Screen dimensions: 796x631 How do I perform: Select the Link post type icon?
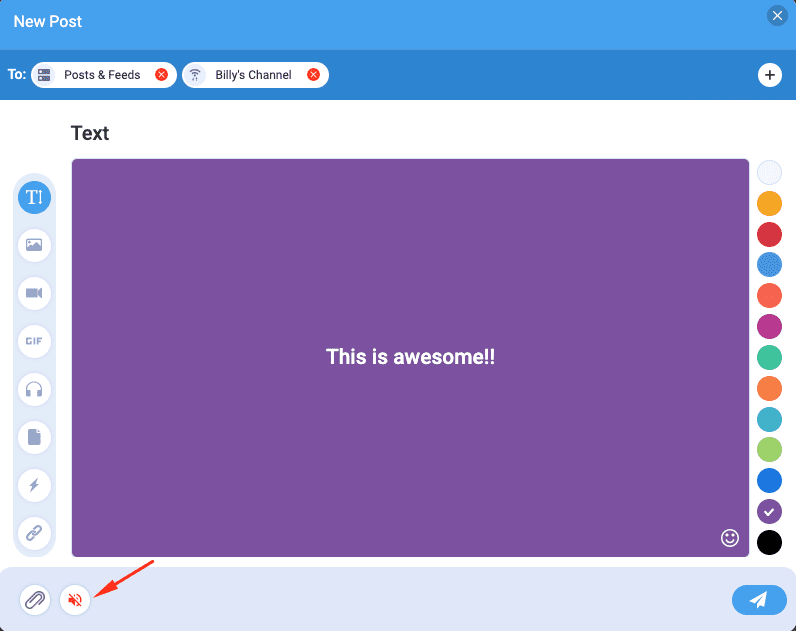coord(35,533)
